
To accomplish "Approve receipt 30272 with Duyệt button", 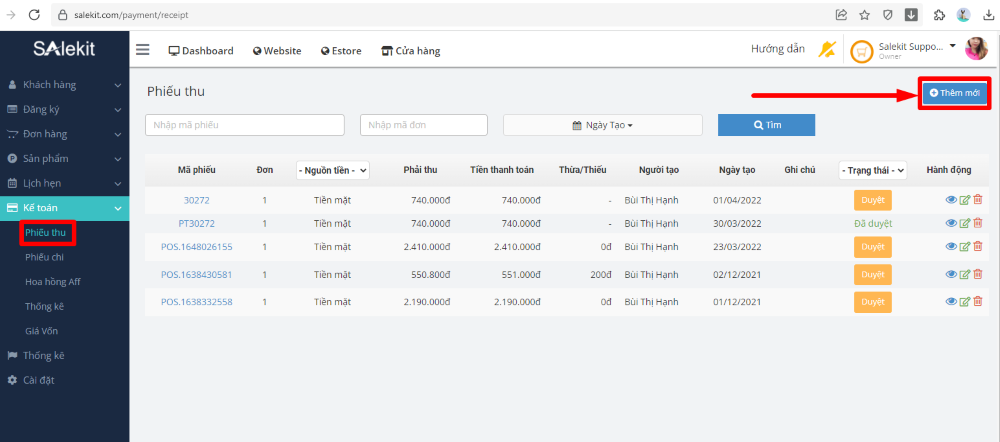I will [x=872, y=200].
